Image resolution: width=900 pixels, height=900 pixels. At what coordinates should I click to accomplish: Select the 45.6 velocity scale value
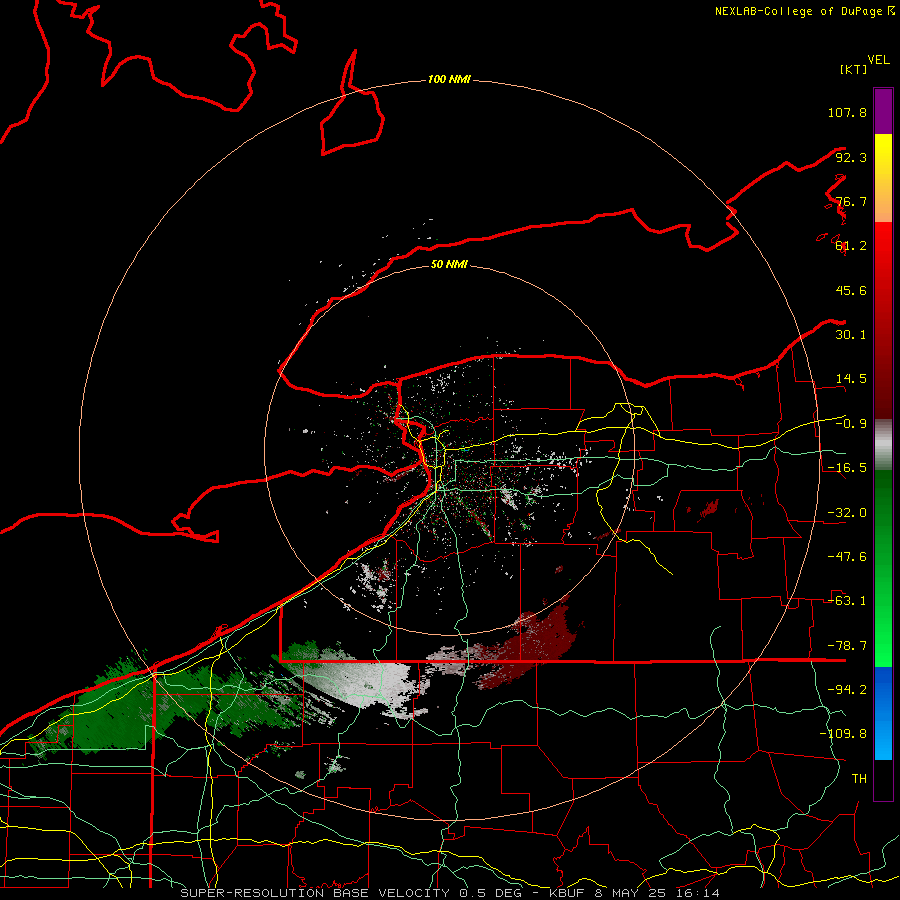851,290
